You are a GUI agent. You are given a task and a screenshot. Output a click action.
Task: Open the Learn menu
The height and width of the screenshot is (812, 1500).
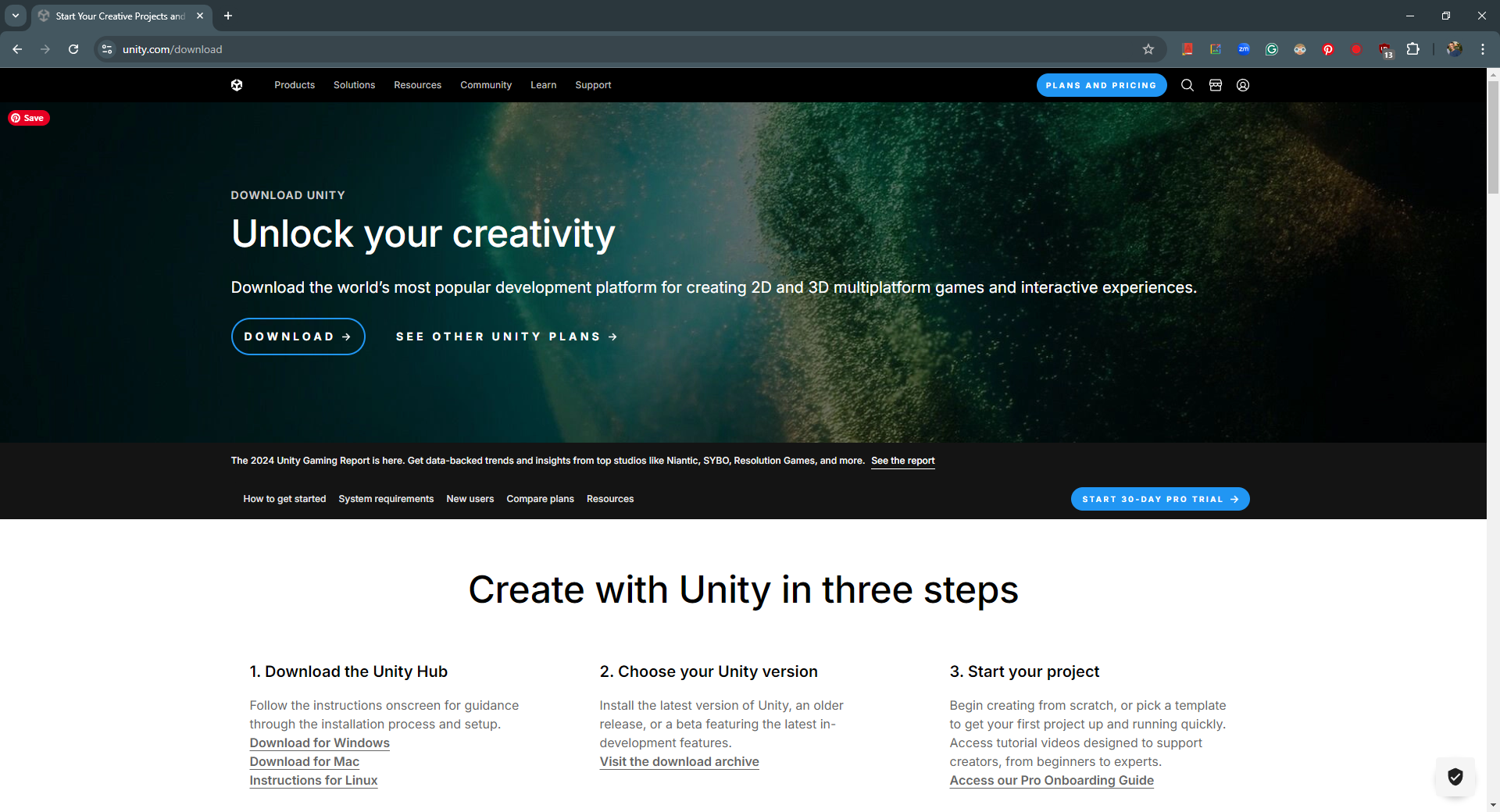[x=544, y=85]
